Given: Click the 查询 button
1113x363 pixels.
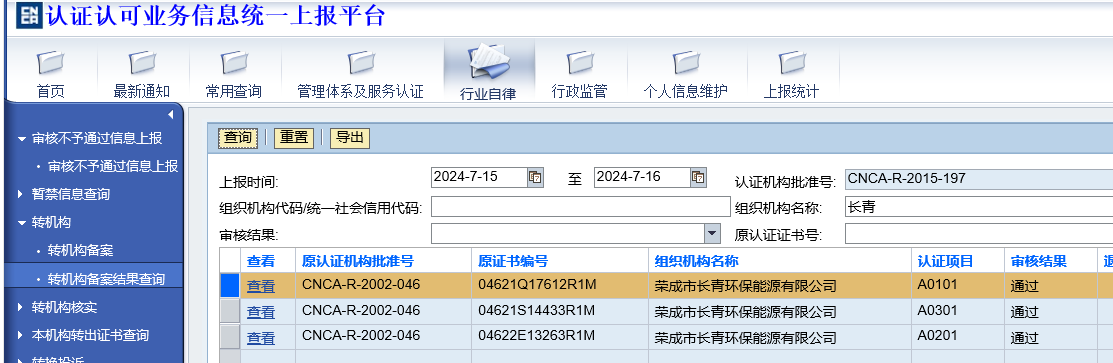Looking at the screenshot, I should tap(238, 138).
